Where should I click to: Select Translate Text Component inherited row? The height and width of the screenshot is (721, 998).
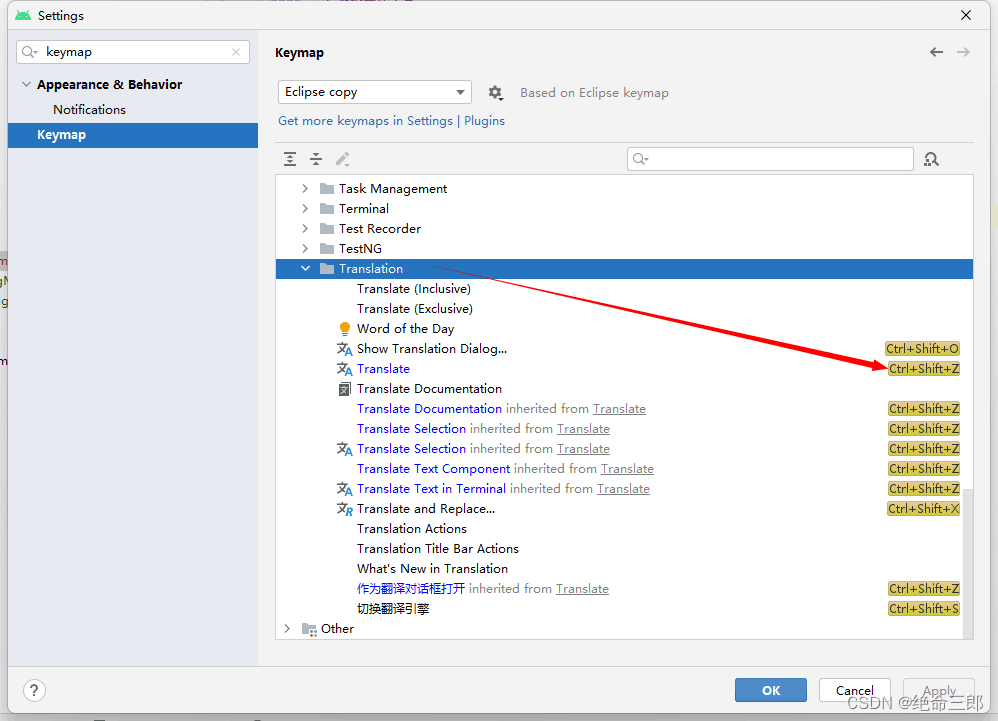(505, 469)
